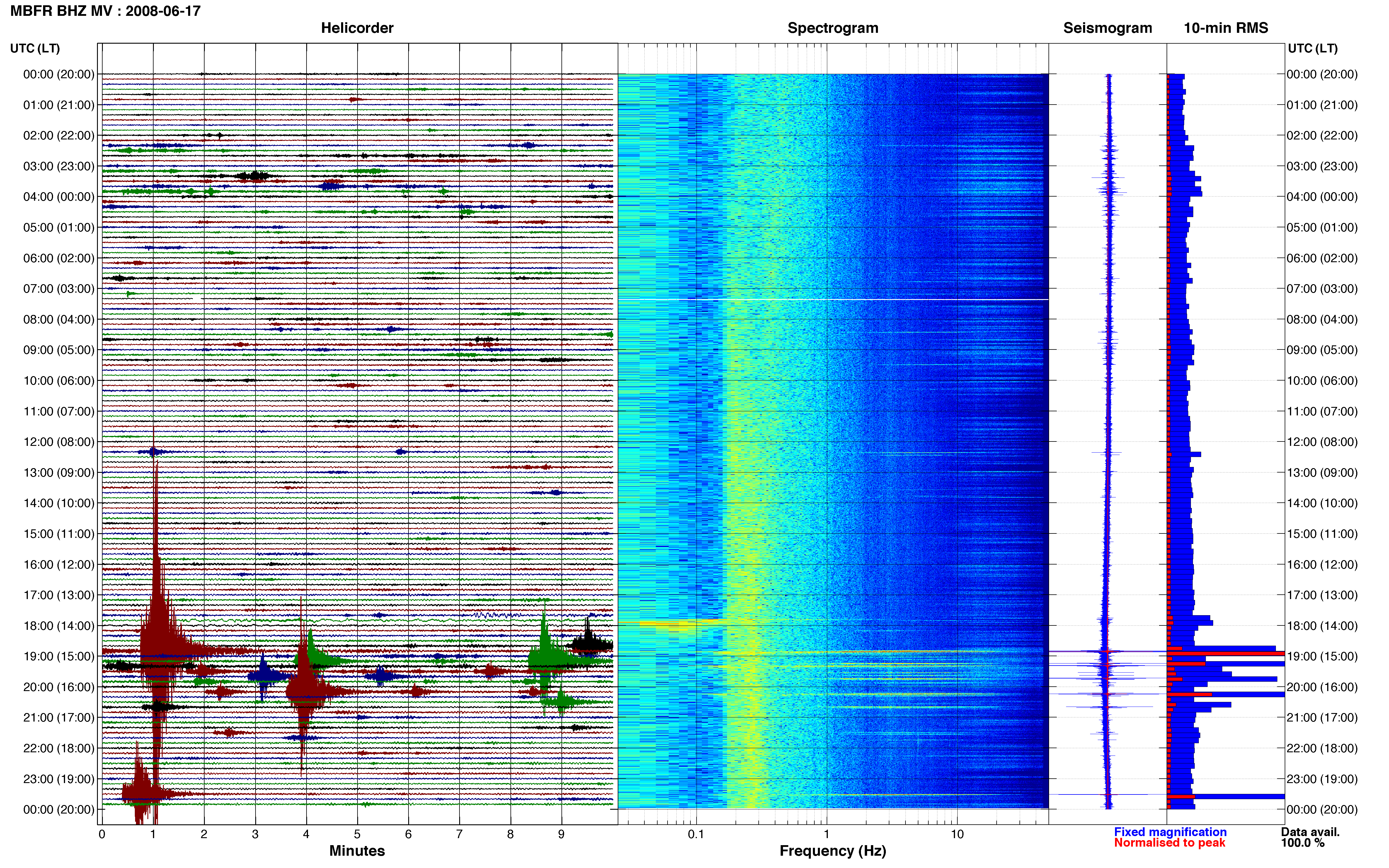
Task: Click the left 12:00 (08:00) time label
Action: [59, 442]
